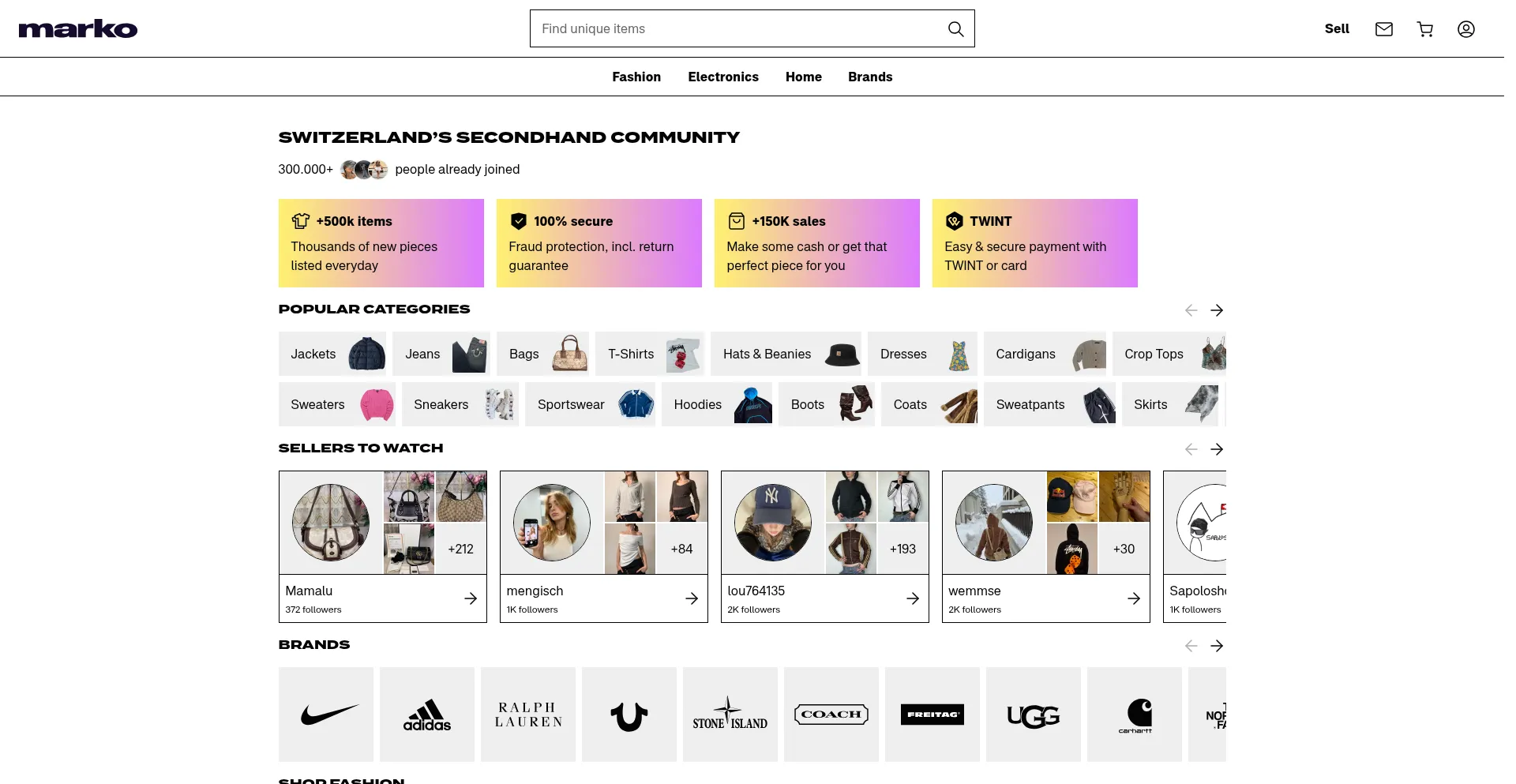Open the Brands menu item

[870, 77]
